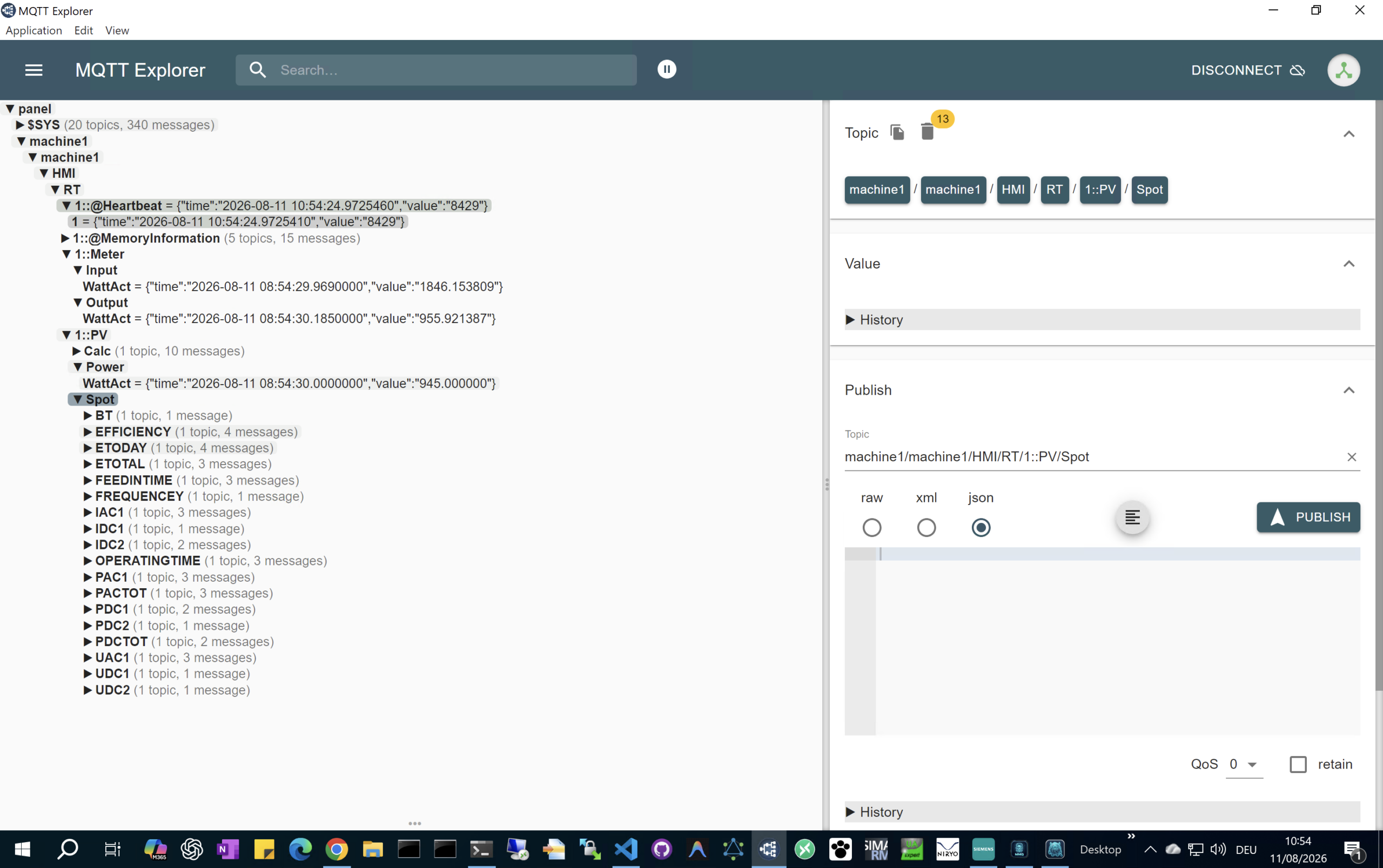Click the search magnifier icon
Screen dimensions: 1383x868
click(x=258, y=70)
